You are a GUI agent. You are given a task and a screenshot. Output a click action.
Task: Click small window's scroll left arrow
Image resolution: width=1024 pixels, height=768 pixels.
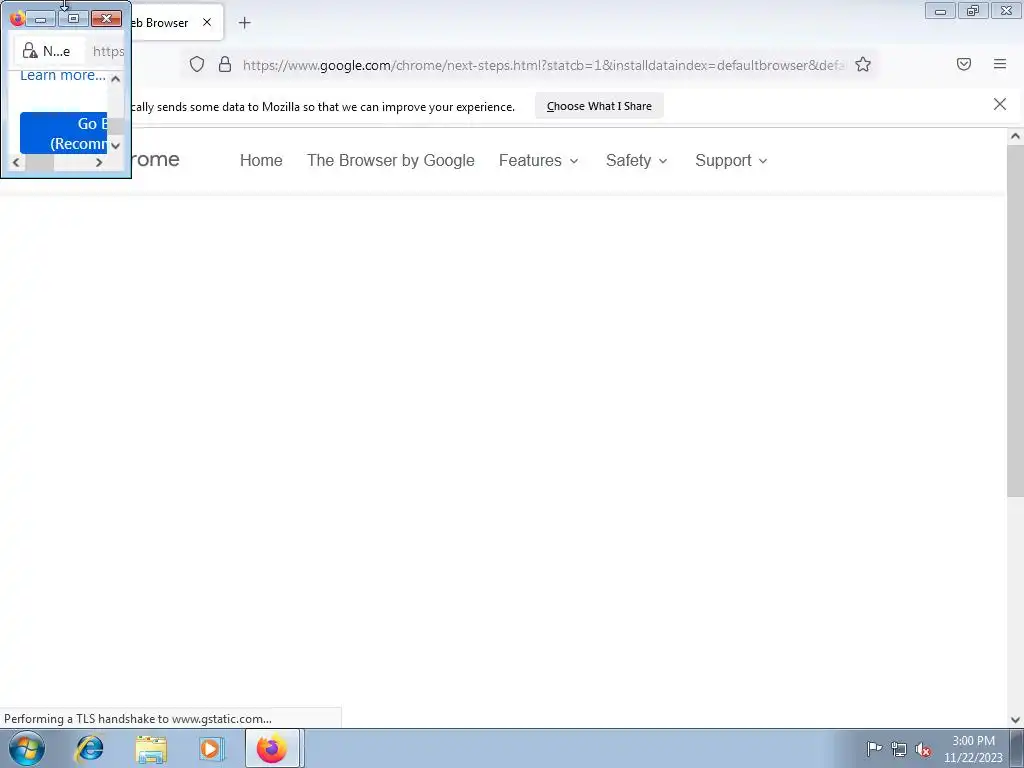click(x=16, y=163)
